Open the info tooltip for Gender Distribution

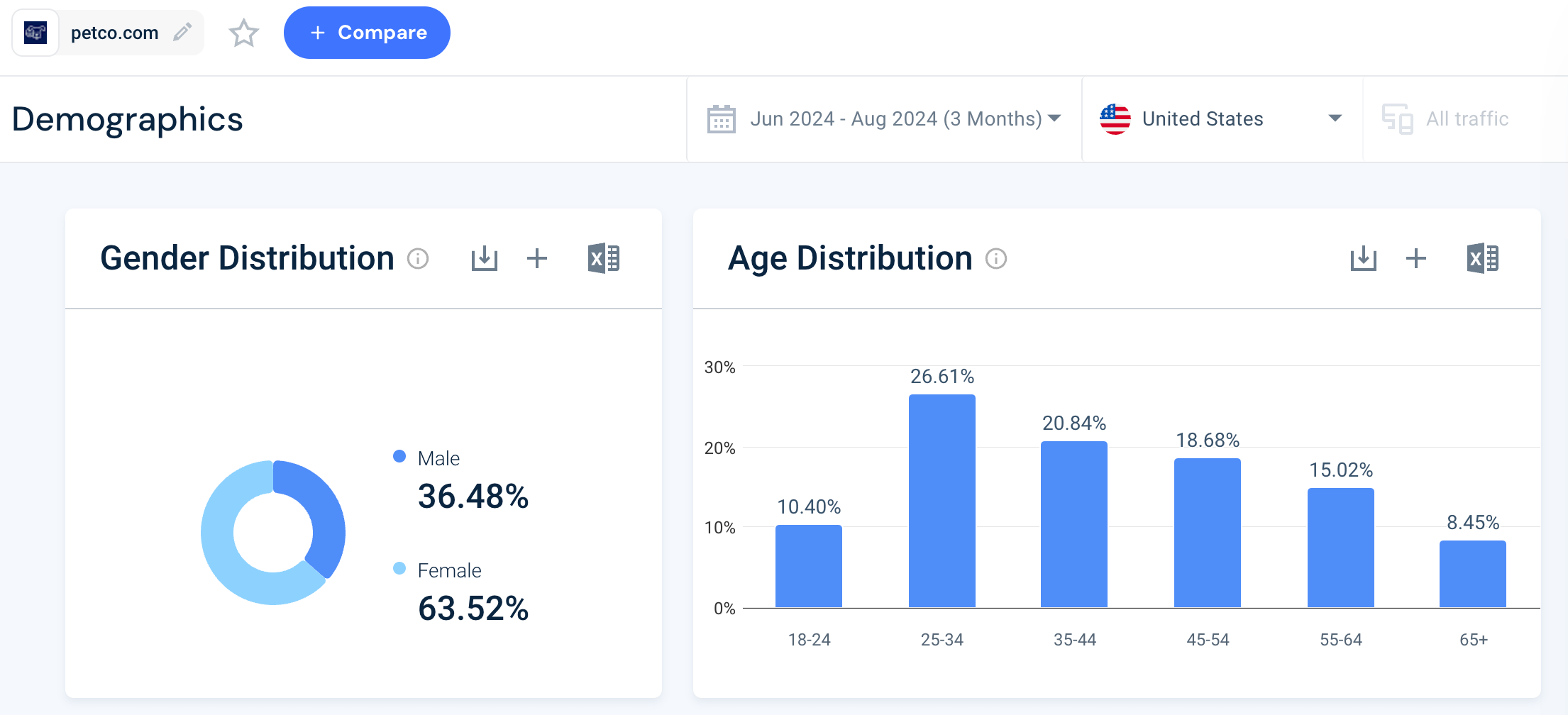[x=418, y=259]
